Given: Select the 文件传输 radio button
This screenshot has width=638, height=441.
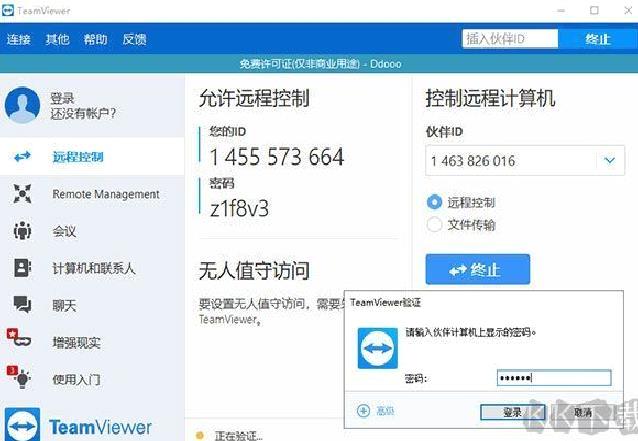Looking at the screenshot, I should pos(434,224).
